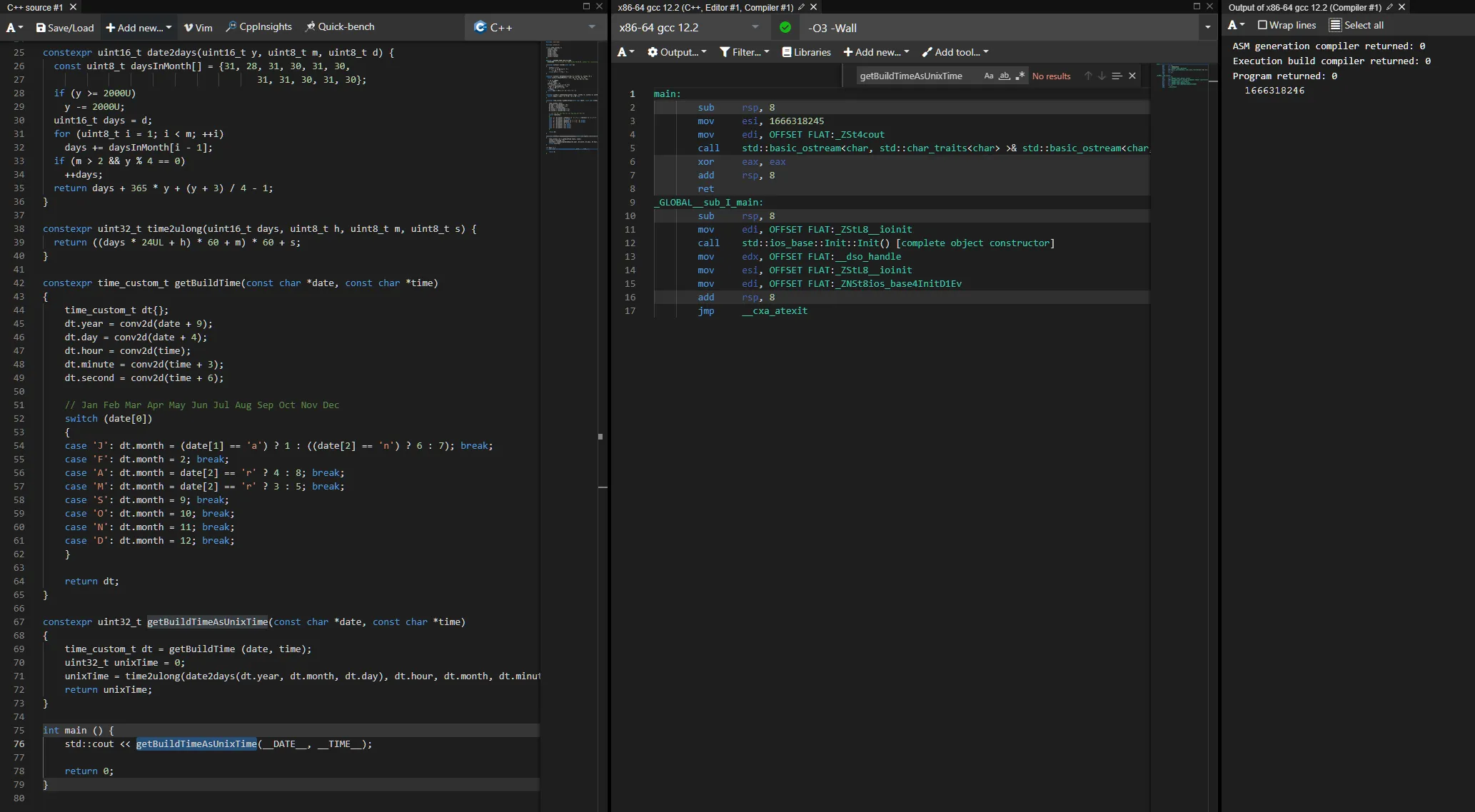Open the Libraries panel
The height and width of the screenshot is (812, 1475).
click(807, 52)
